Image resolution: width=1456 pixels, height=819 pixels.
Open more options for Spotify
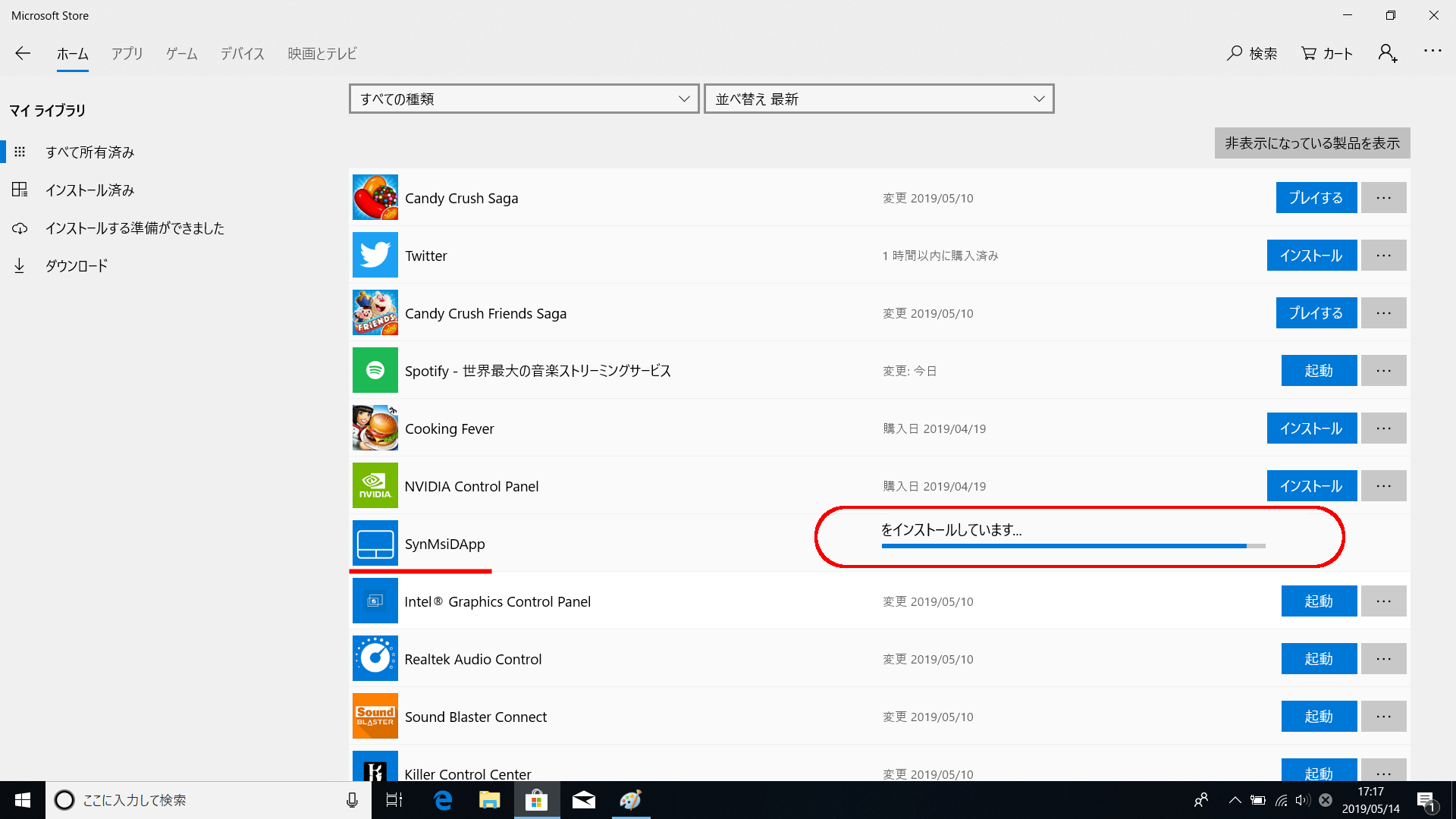point(1384,371)
